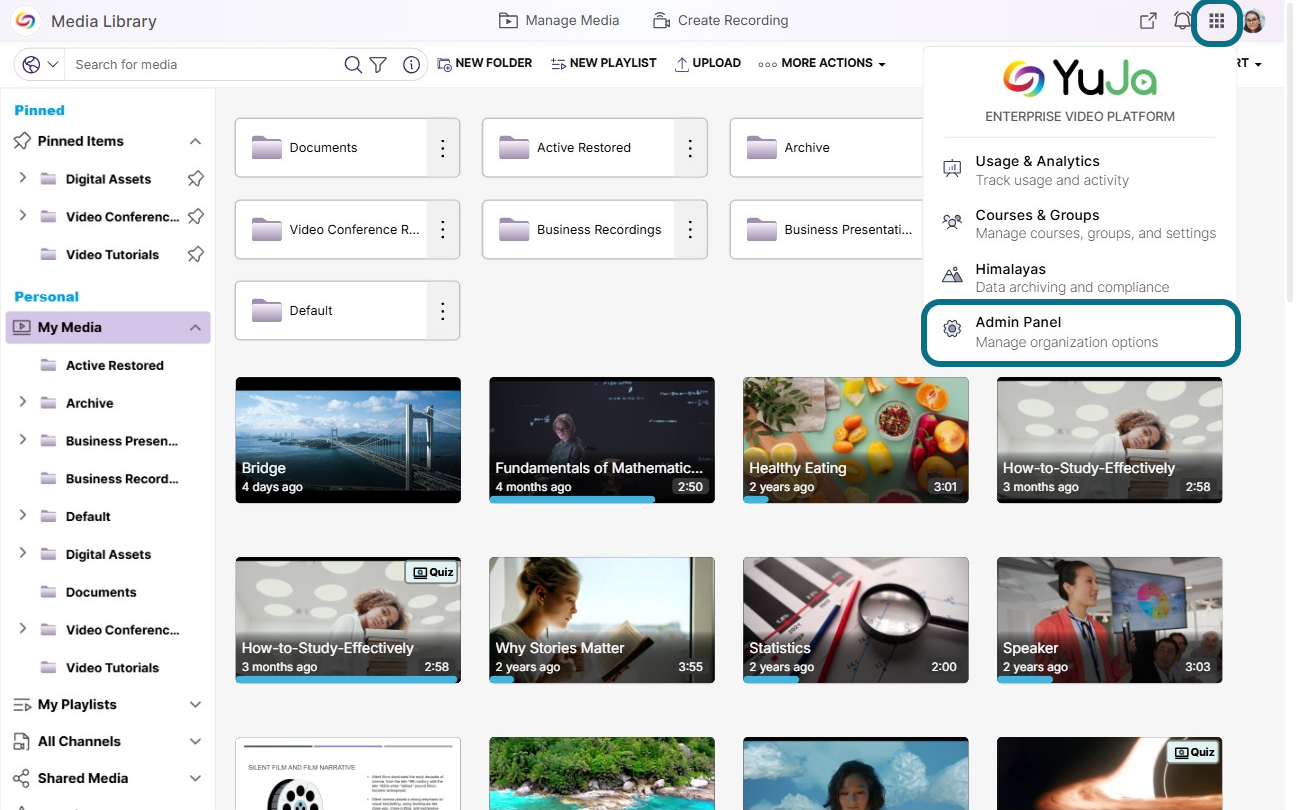1296x810 pixels.
Task: Open options for Active Restored folder
Action: 690,148
